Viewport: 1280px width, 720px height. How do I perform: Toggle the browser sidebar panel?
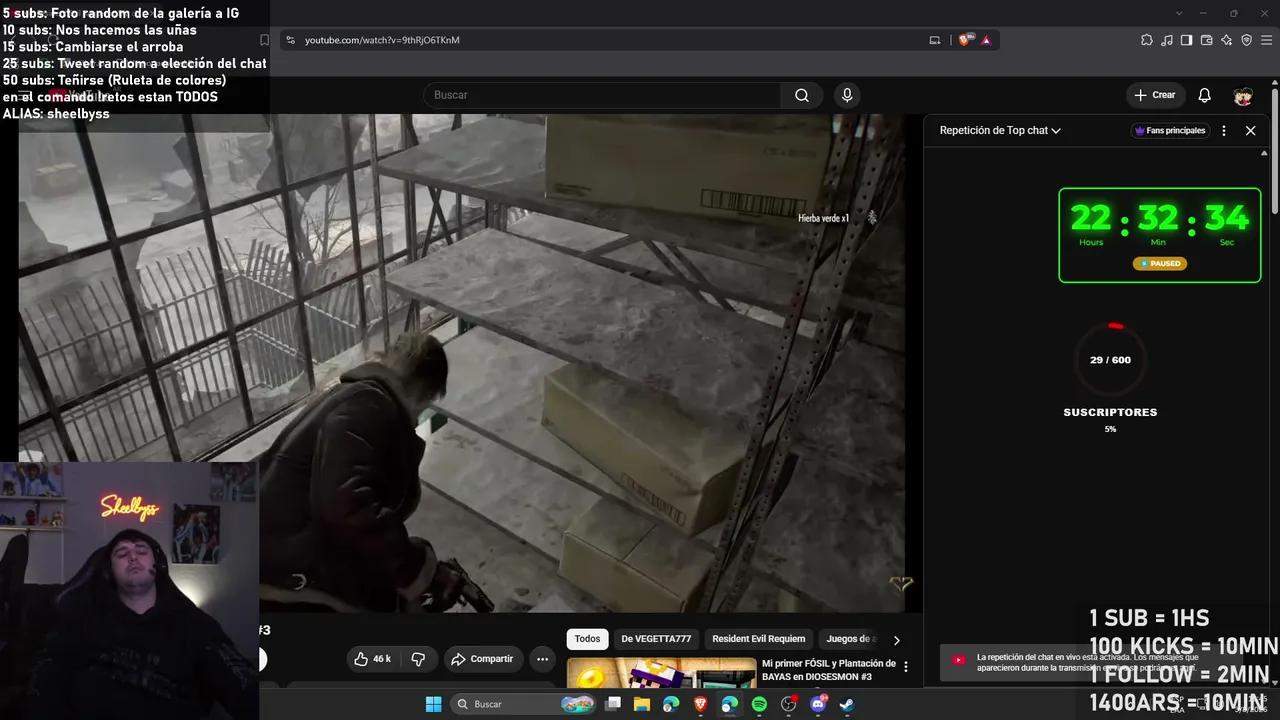[x=1186, y=40]
